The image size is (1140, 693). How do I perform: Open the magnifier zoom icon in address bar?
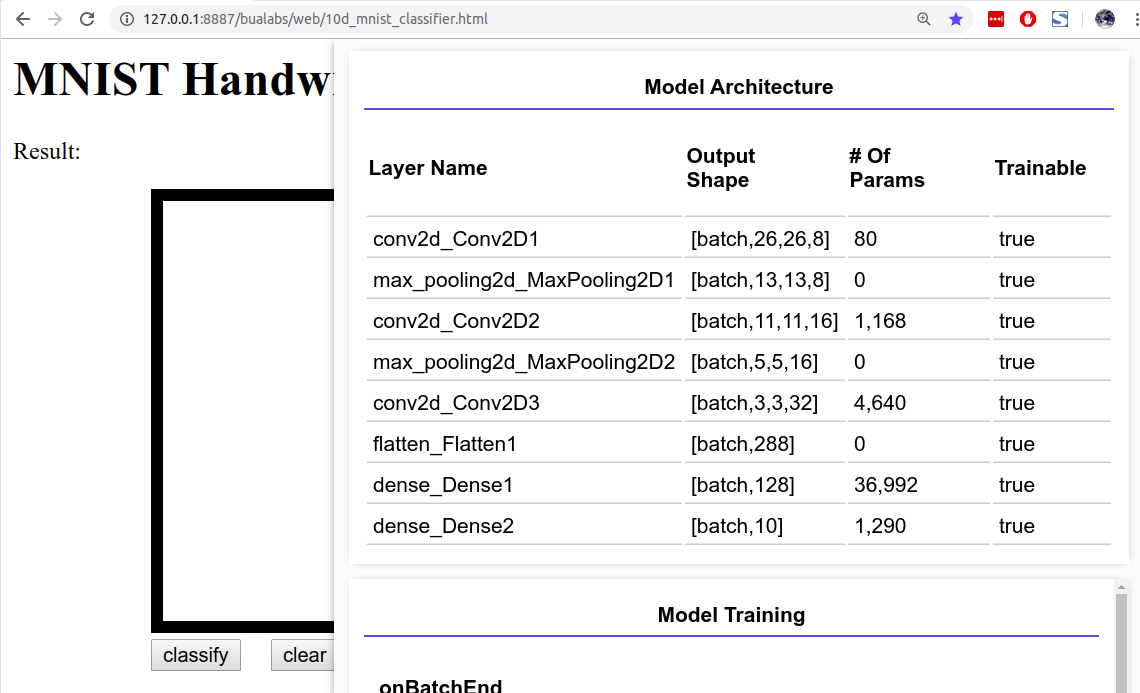(921, 18)
